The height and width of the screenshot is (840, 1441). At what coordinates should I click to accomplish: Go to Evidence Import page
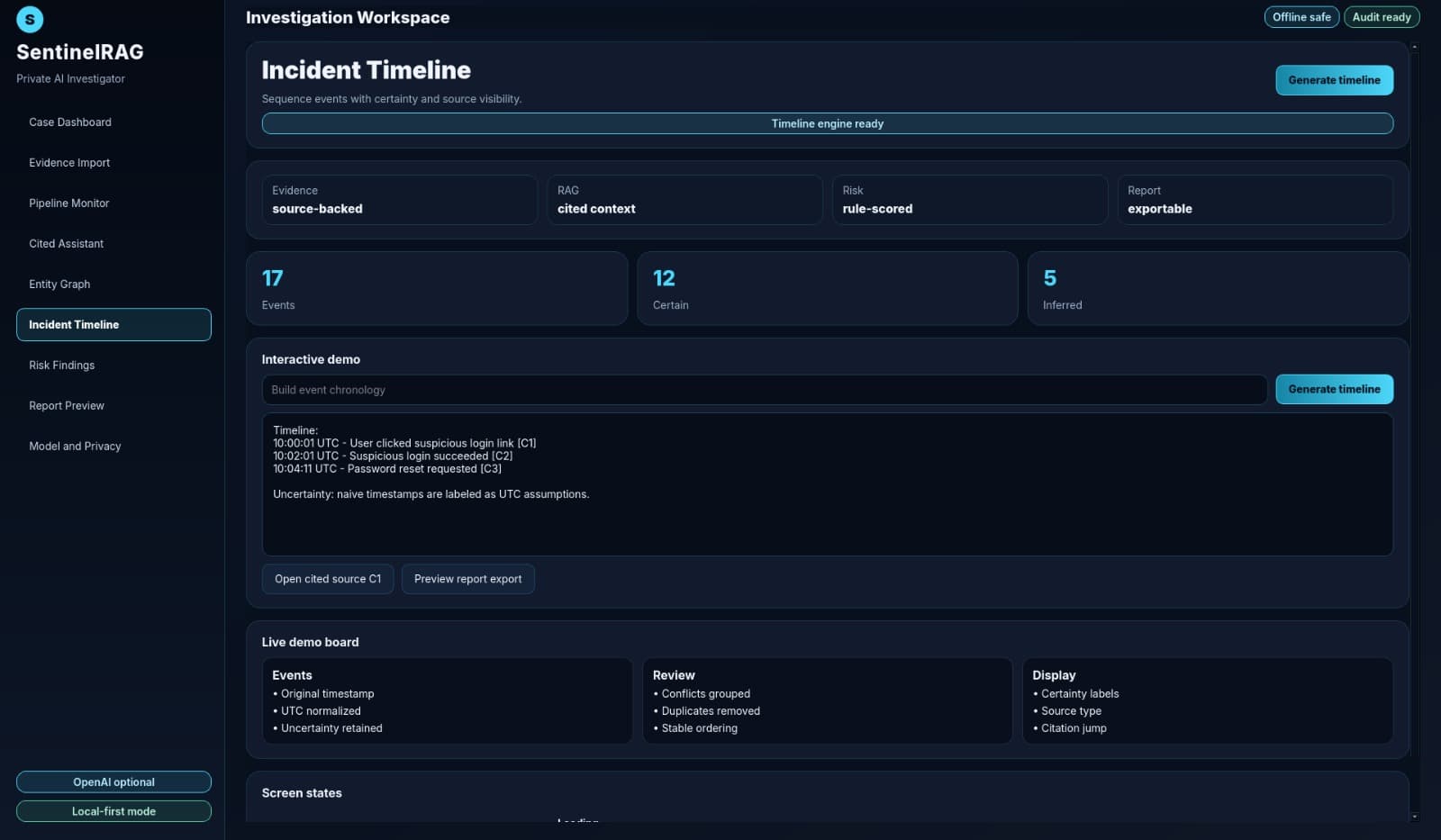pyautogui.click(x=113, y=163)
